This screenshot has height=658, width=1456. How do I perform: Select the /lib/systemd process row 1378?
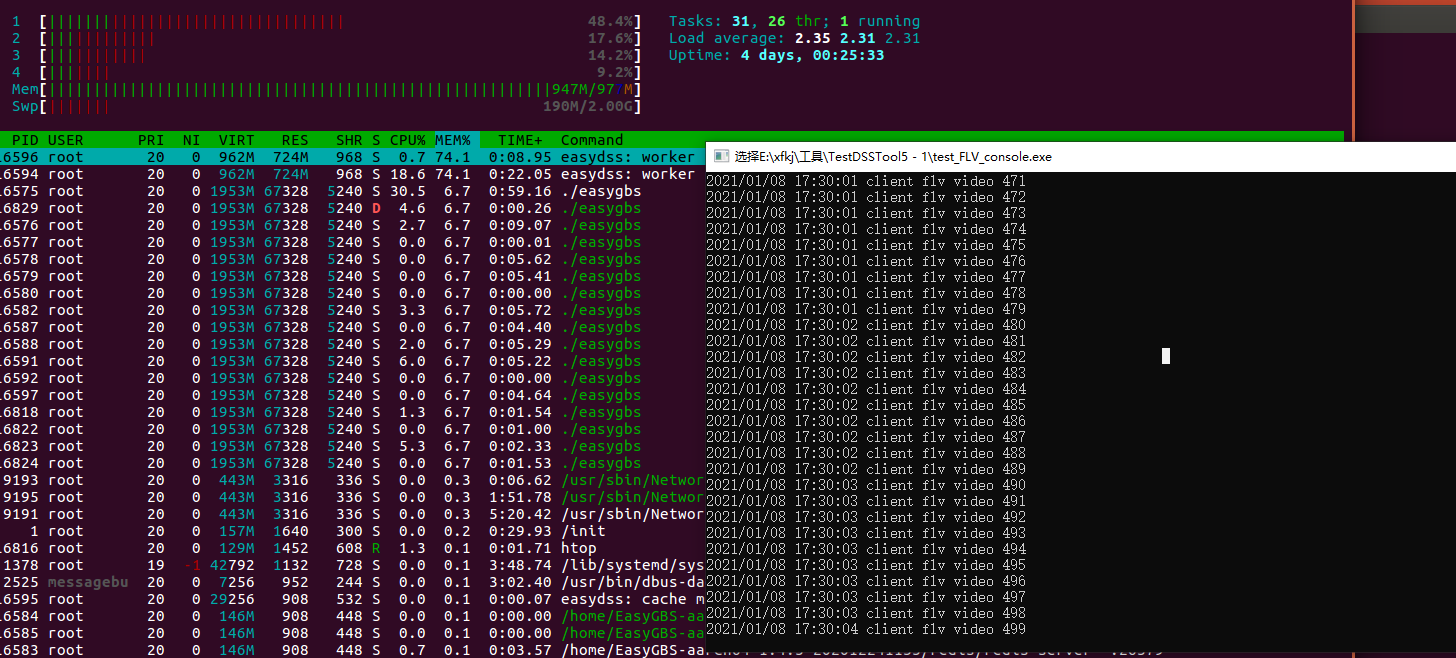[352, 565]
